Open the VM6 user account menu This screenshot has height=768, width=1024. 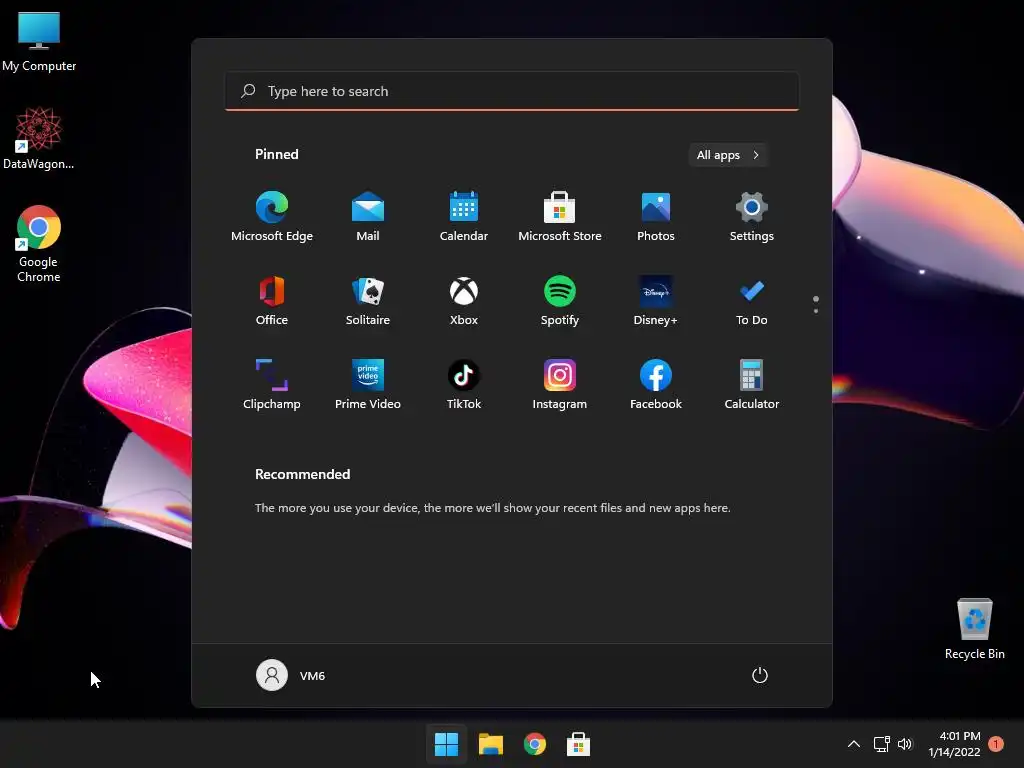pos(291,675)
